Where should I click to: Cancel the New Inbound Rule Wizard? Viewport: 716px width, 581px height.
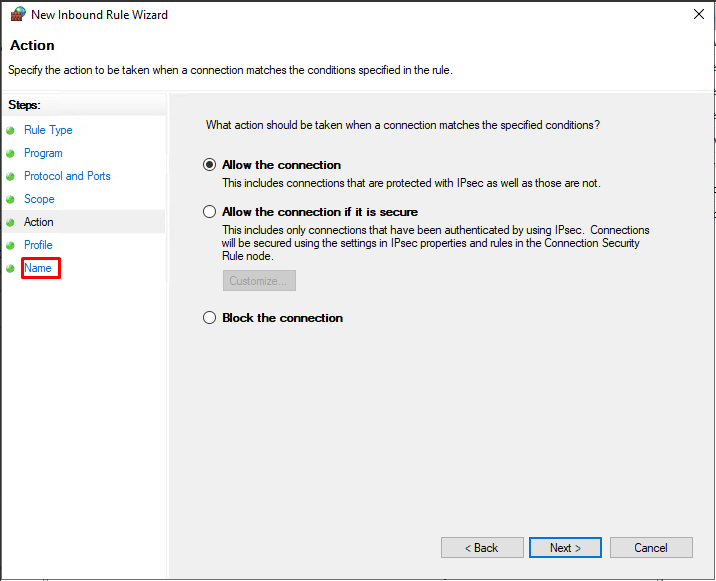pyautogui.click(x=651, y=547)
